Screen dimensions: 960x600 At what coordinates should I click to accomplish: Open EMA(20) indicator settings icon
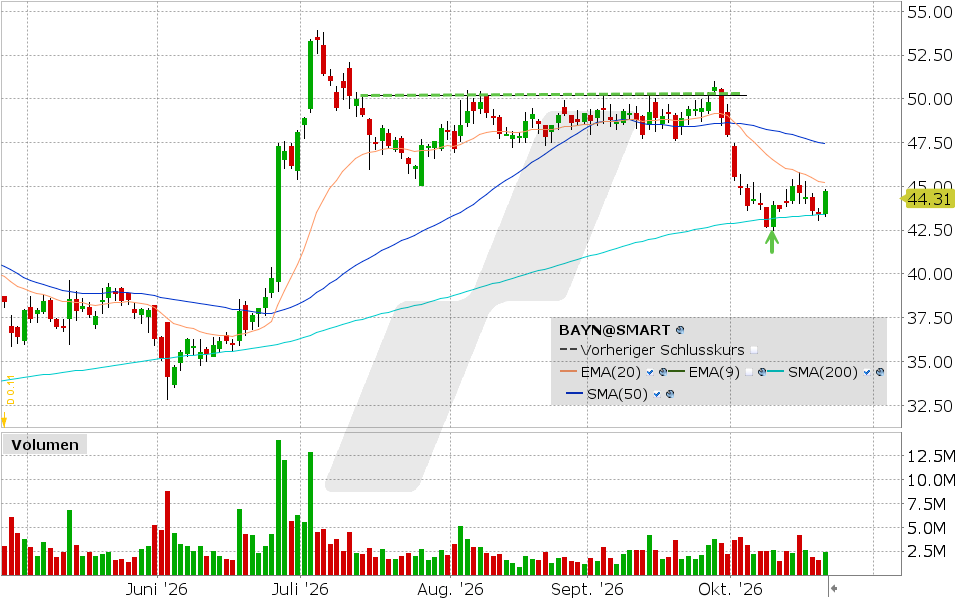click(663, 372)
